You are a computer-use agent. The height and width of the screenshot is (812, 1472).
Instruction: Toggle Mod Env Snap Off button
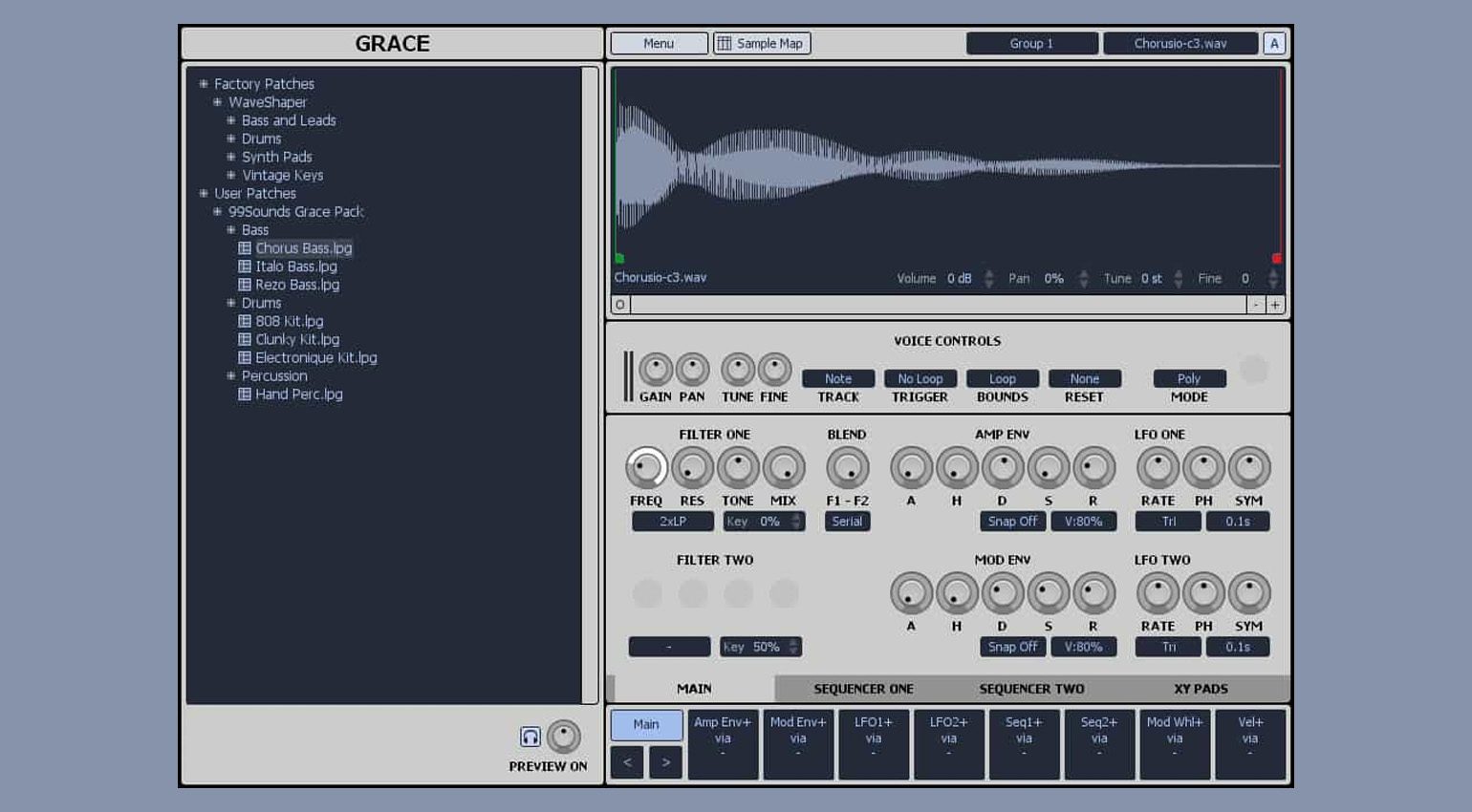click(x=1012, y=647)
